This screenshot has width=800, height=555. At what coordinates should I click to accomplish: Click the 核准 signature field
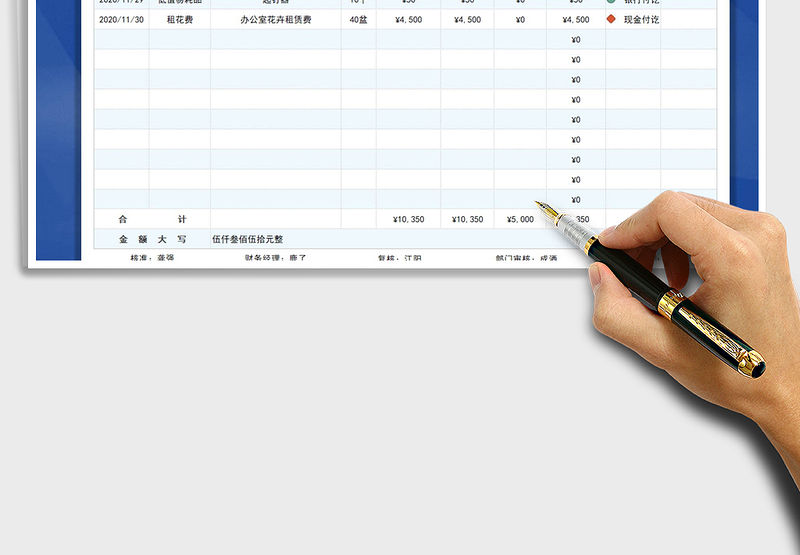click(152, 257)
